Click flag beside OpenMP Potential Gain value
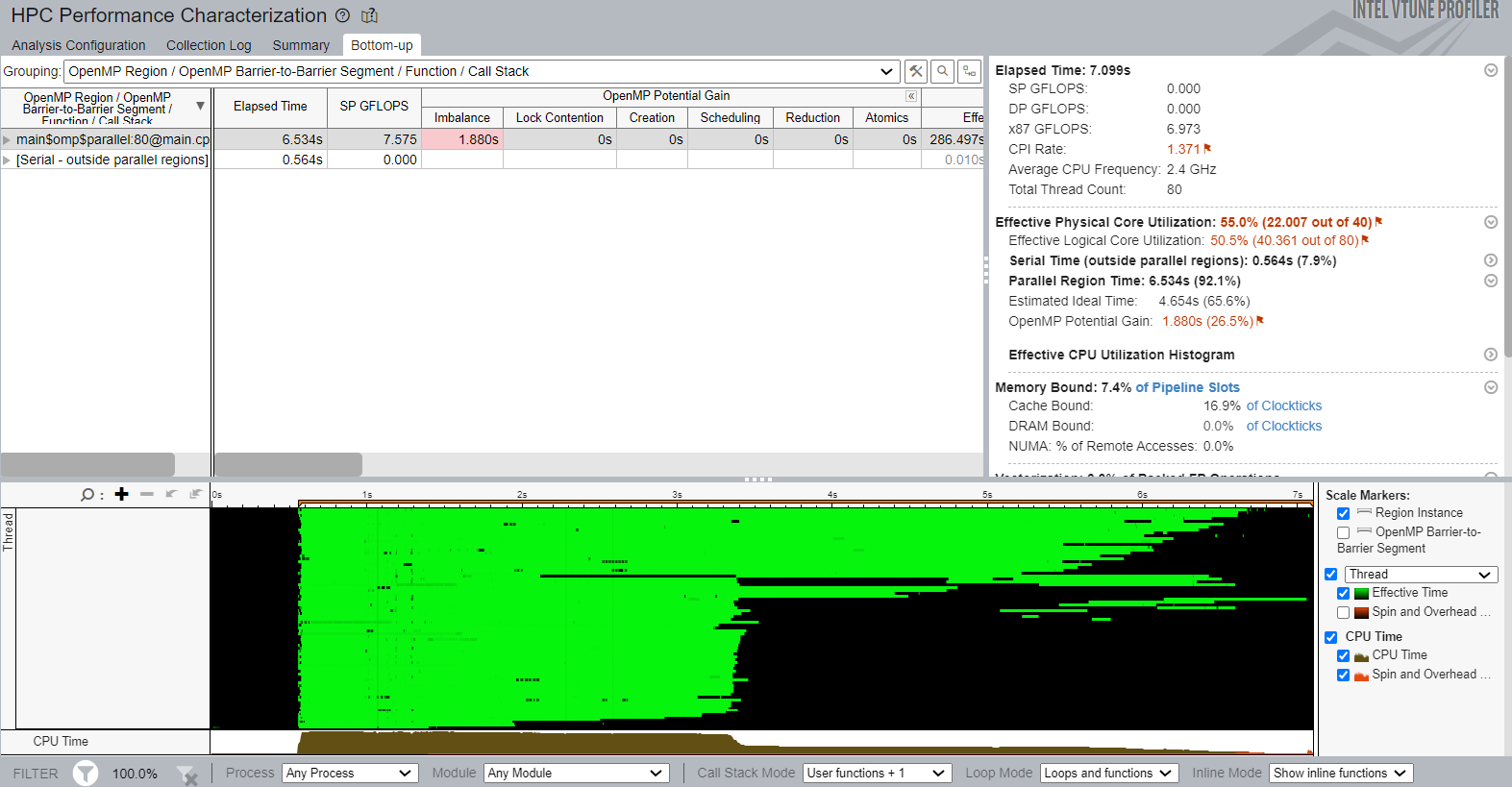The width and height of the screenshot is (1512, 787). tap(1260, 321)
